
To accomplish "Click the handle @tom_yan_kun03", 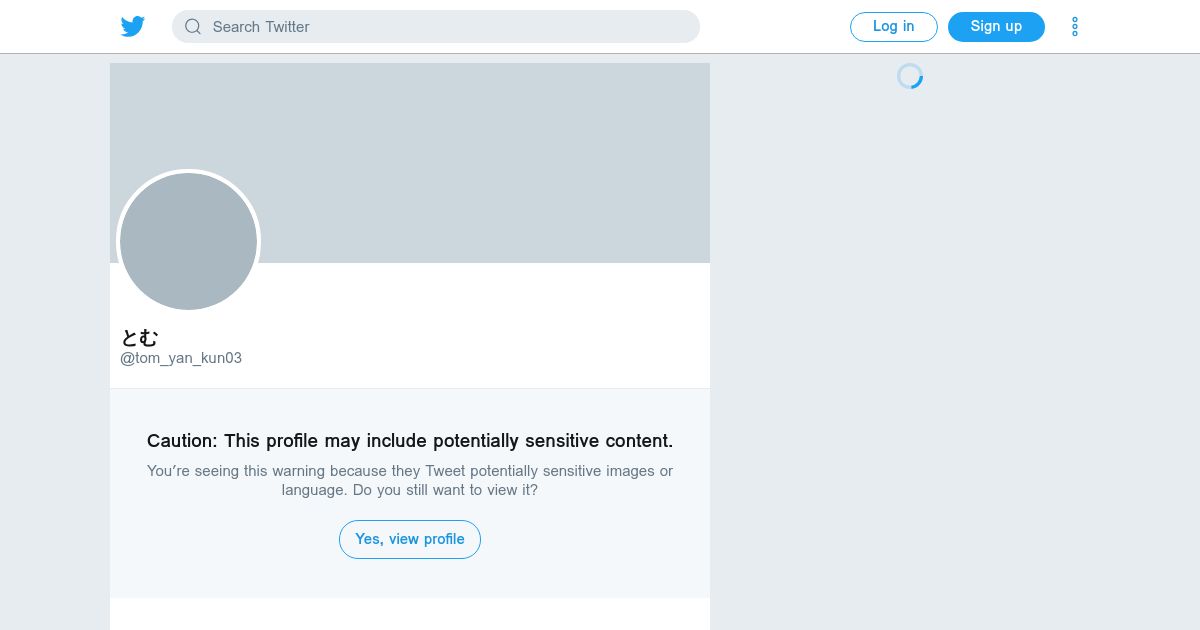I will coord(181,358).
